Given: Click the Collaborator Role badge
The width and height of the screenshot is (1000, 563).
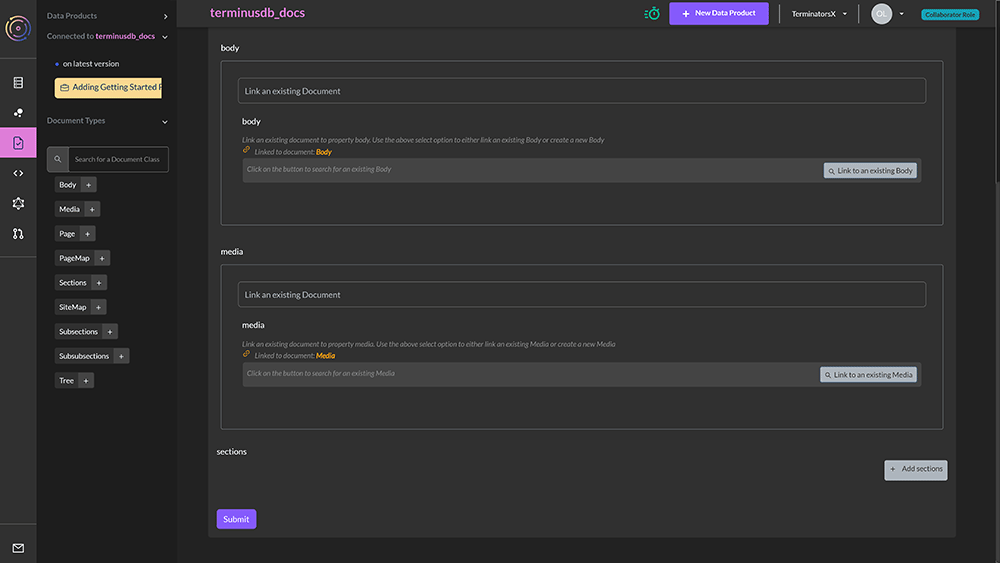Looking at the screenshot, I should tap(950, 14).
